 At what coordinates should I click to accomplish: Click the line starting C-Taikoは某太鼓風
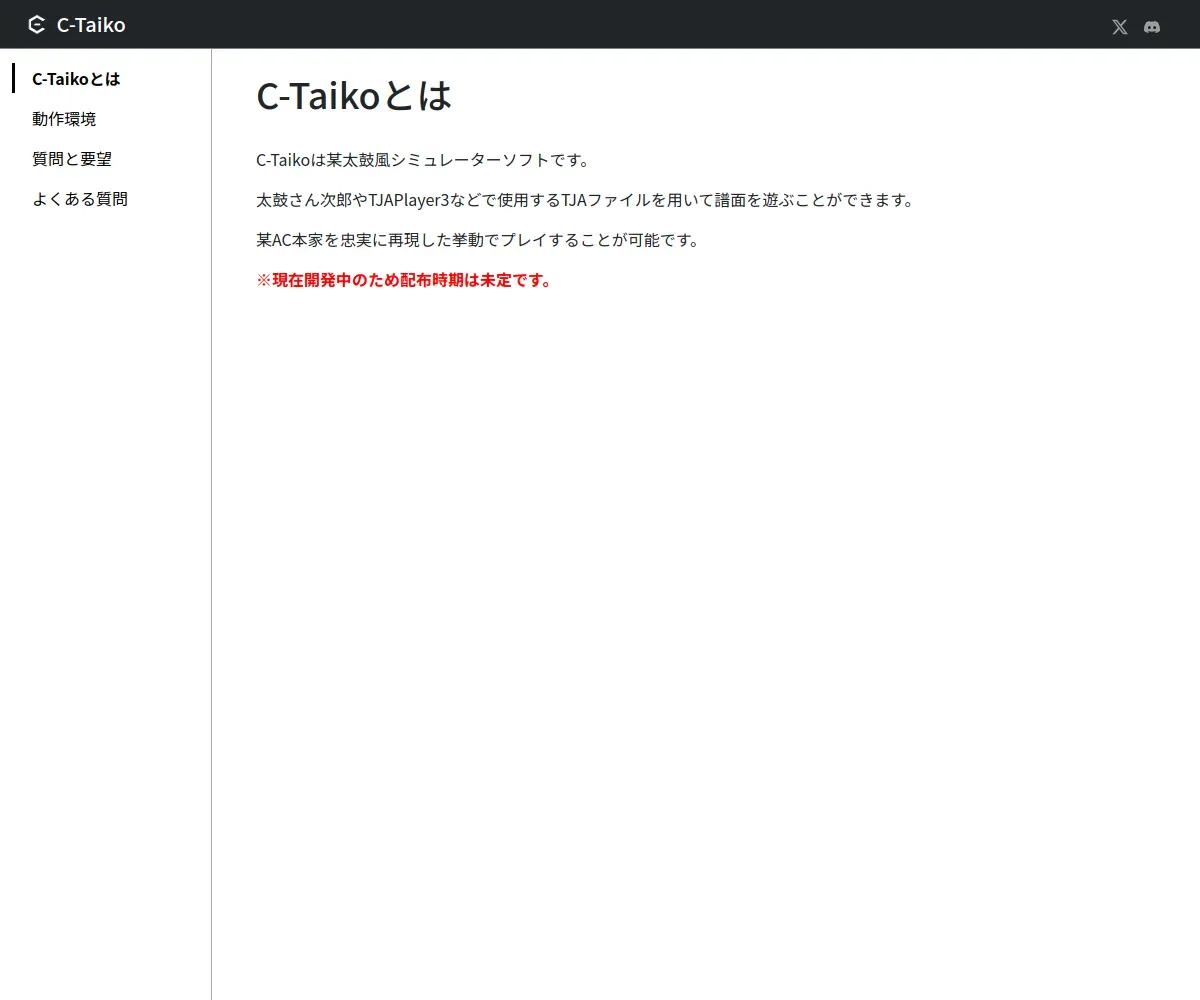[x=423, y=160]
